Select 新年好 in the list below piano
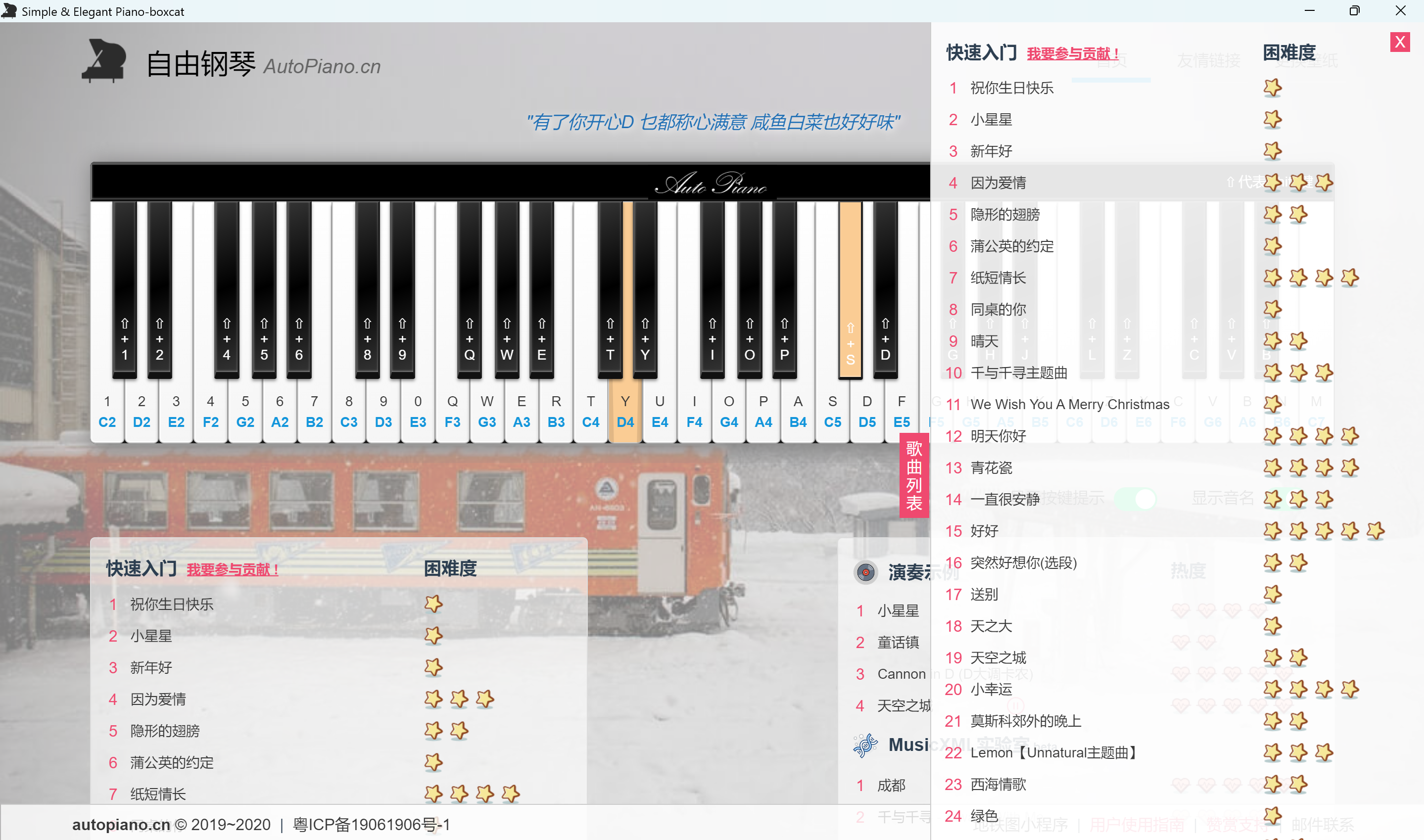This screenshot has height=840, width=1424. 150,668
